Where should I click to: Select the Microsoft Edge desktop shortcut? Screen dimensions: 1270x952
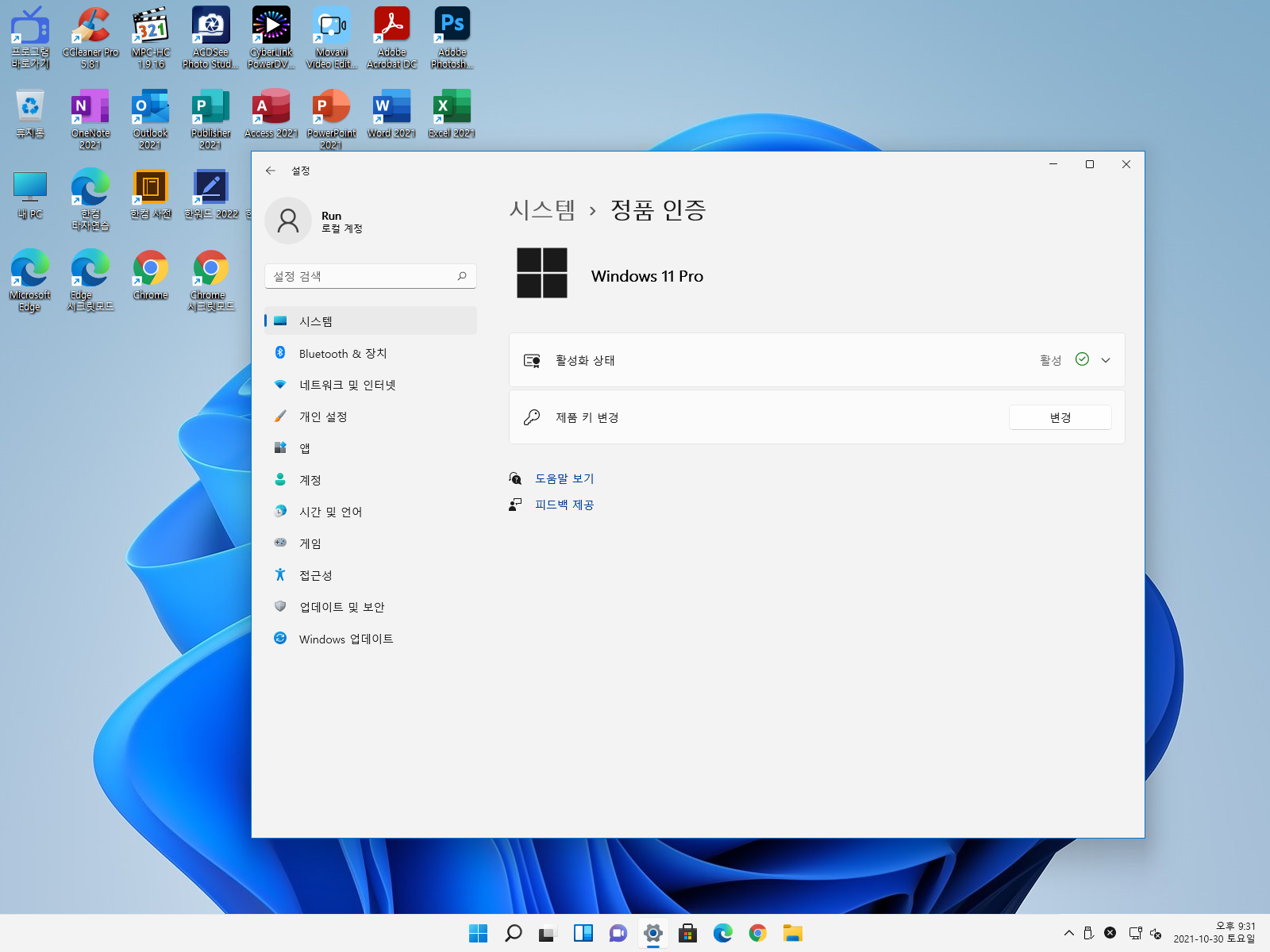coord(30,281)
